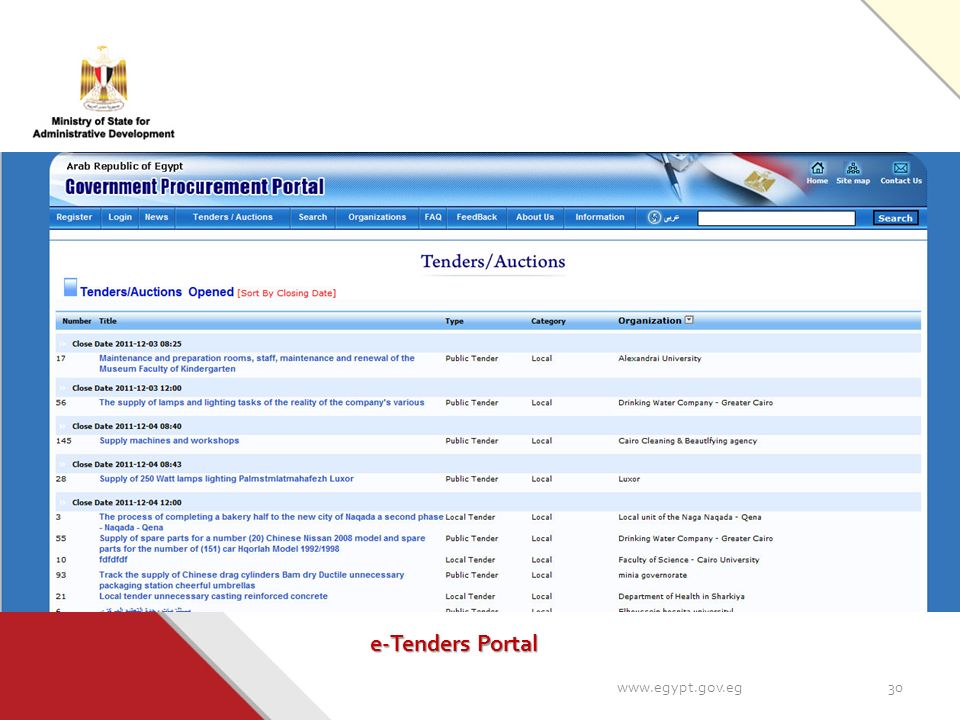The height and width of the screenshot is (720, 960).
Task: Click Local unit of the Naga Naqada cell
Action: [x=689, y=517]
